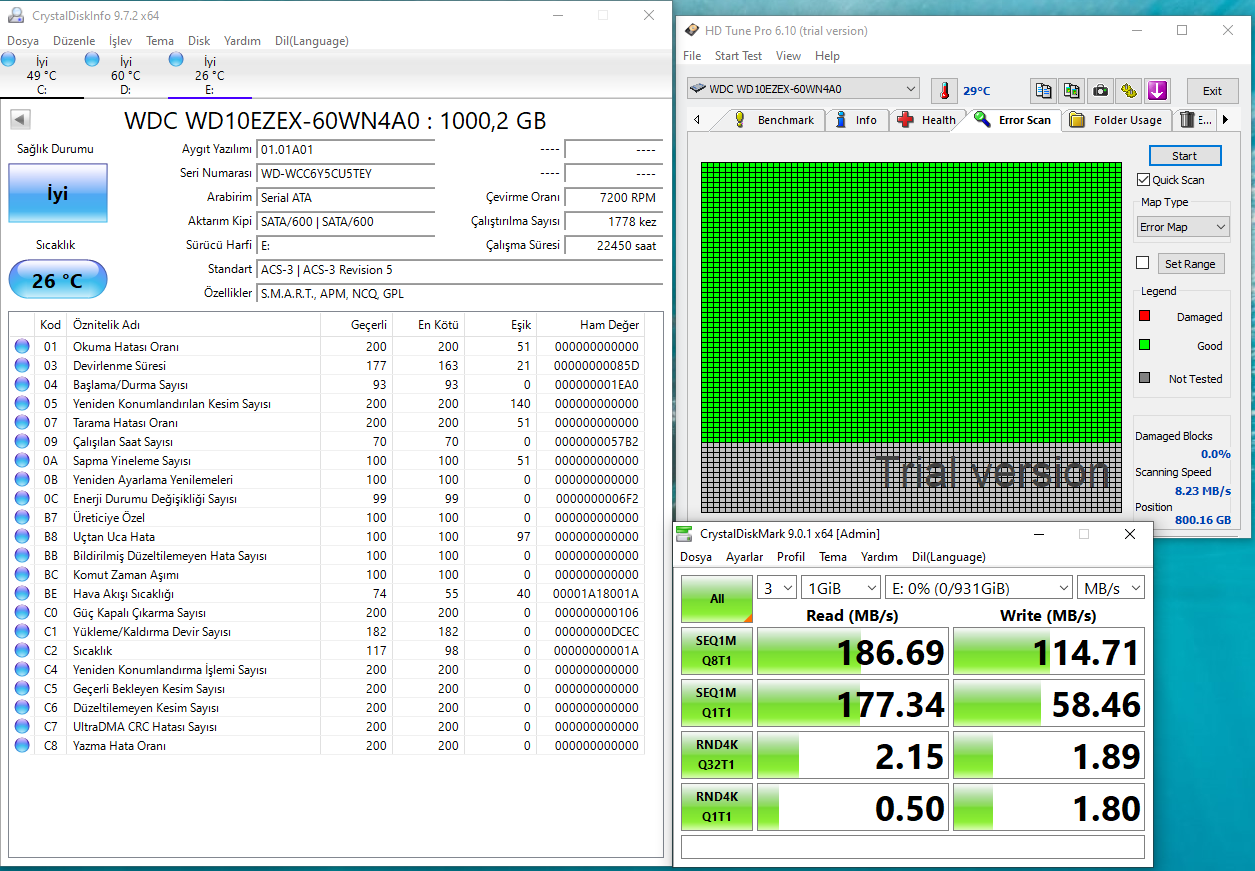Open the Error Map type dropdown
The height and width of the screenshot is (871, 1255).
click(1183, 227)
